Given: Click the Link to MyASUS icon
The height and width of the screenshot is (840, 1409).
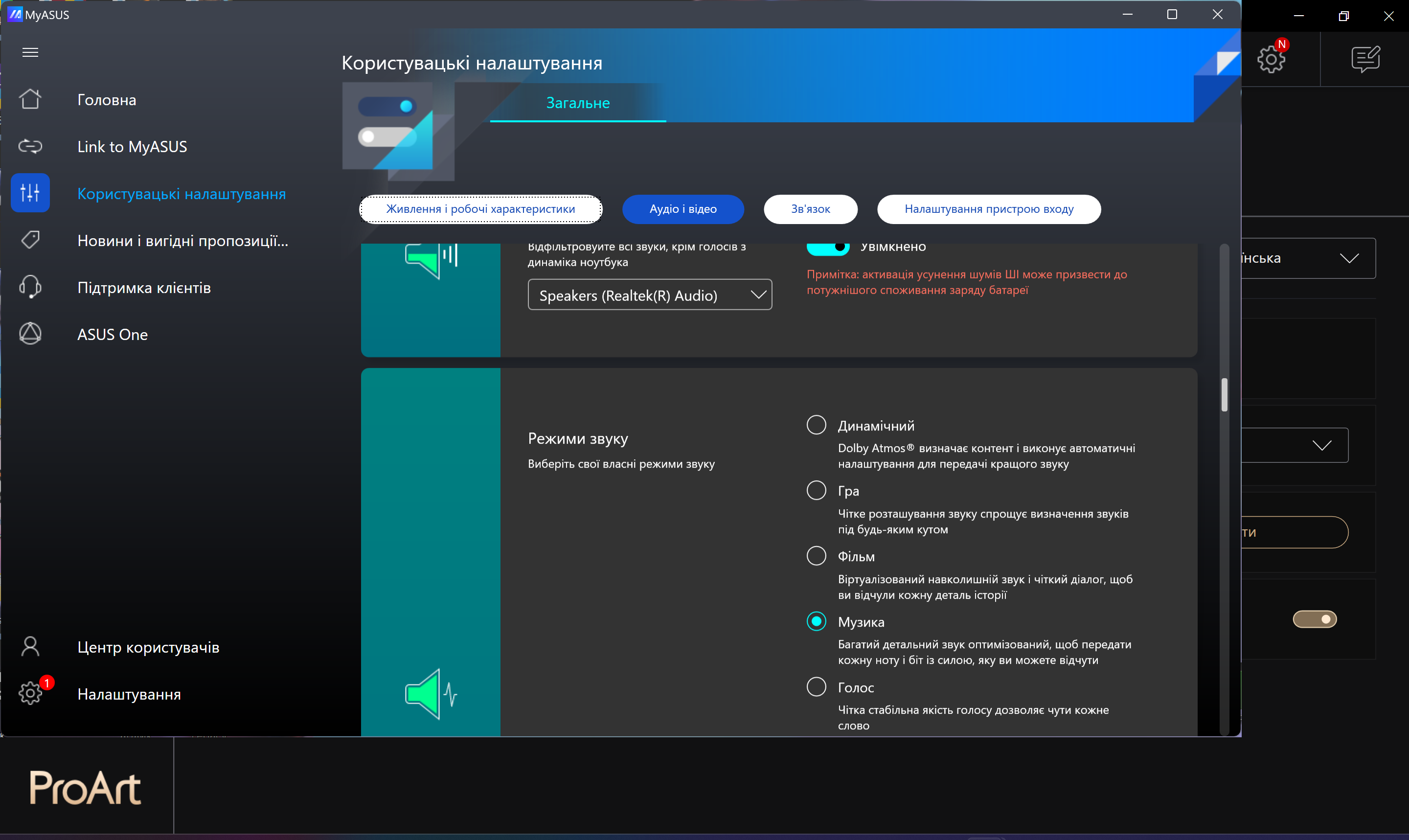Looking at the screenshot, I should [x=30, y=147].
